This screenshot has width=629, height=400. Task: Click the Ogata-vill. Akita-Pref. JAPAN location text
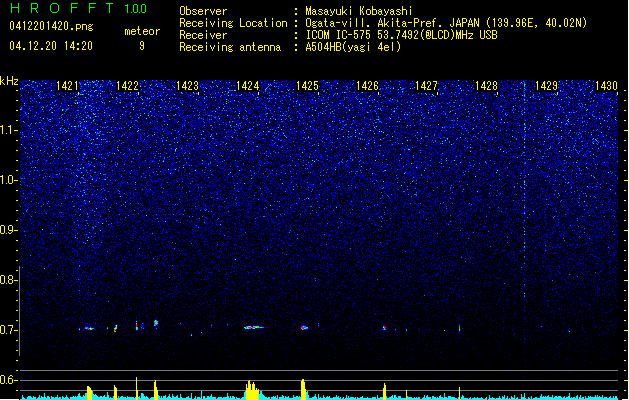446,23
